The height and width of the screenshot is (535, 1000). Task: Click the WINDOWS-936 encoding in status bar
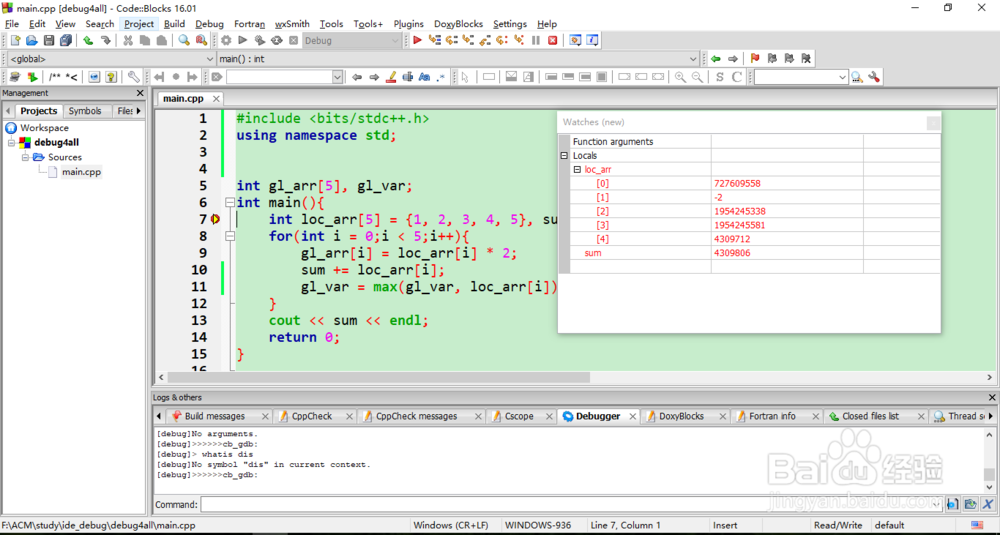pos(538,525)
